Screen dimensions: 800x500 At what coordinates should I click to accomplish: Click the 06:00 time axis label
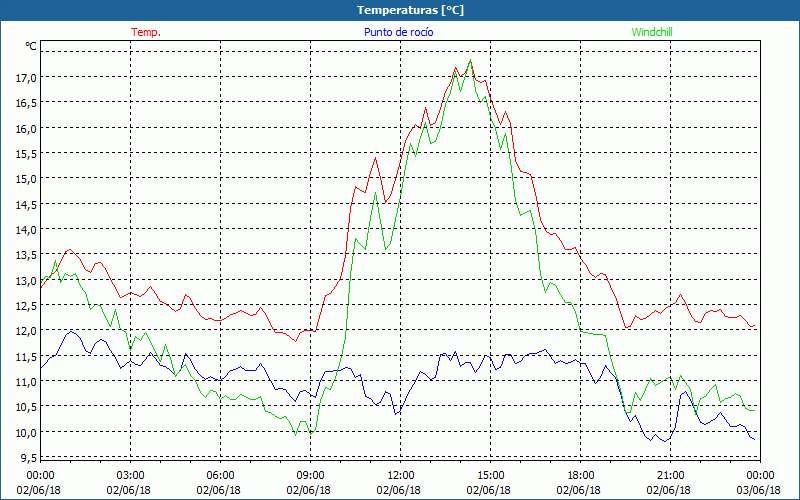(219, 476)
